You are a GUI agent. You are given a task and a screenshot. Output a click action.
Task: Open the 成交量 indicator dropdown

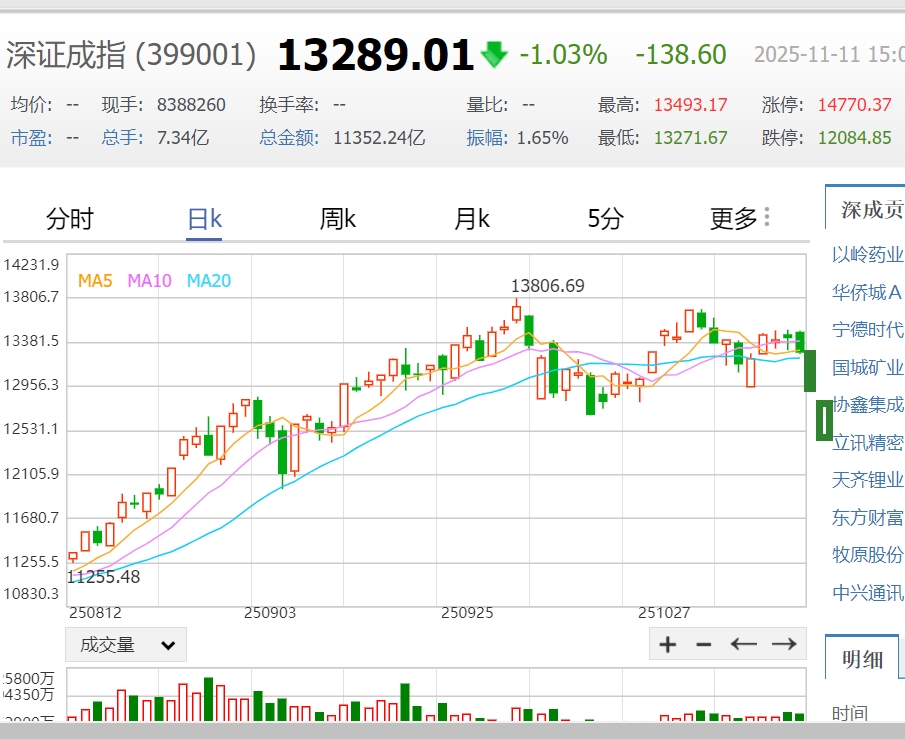click(126, 645)
